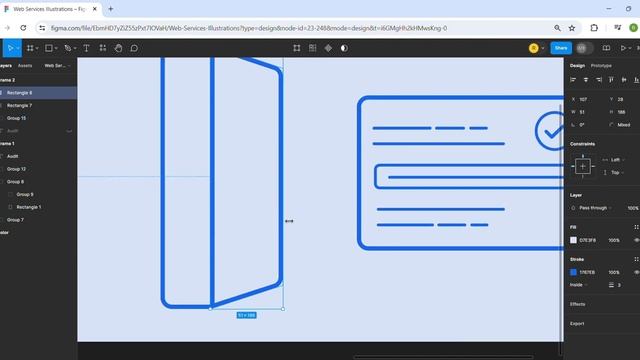The image size is (640, 360).
Task: Open the Libraries book icon
Action: pos(606,48)
